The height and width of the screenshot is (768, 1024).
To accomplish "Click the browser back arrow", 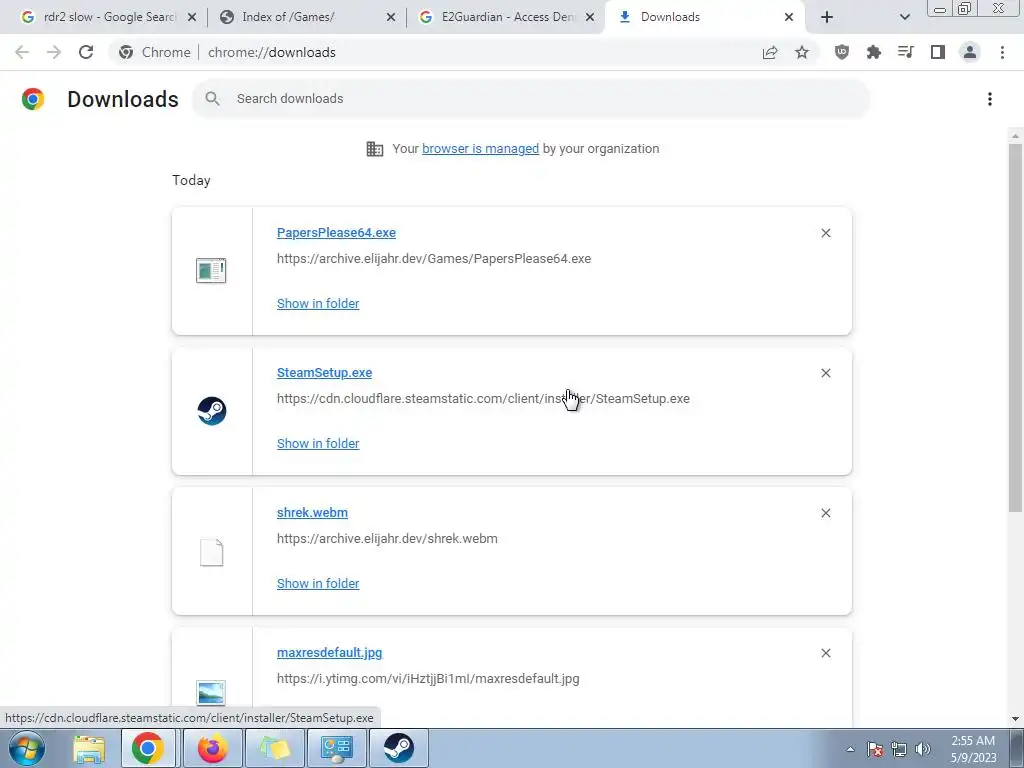I will click(x=22, y=52).
